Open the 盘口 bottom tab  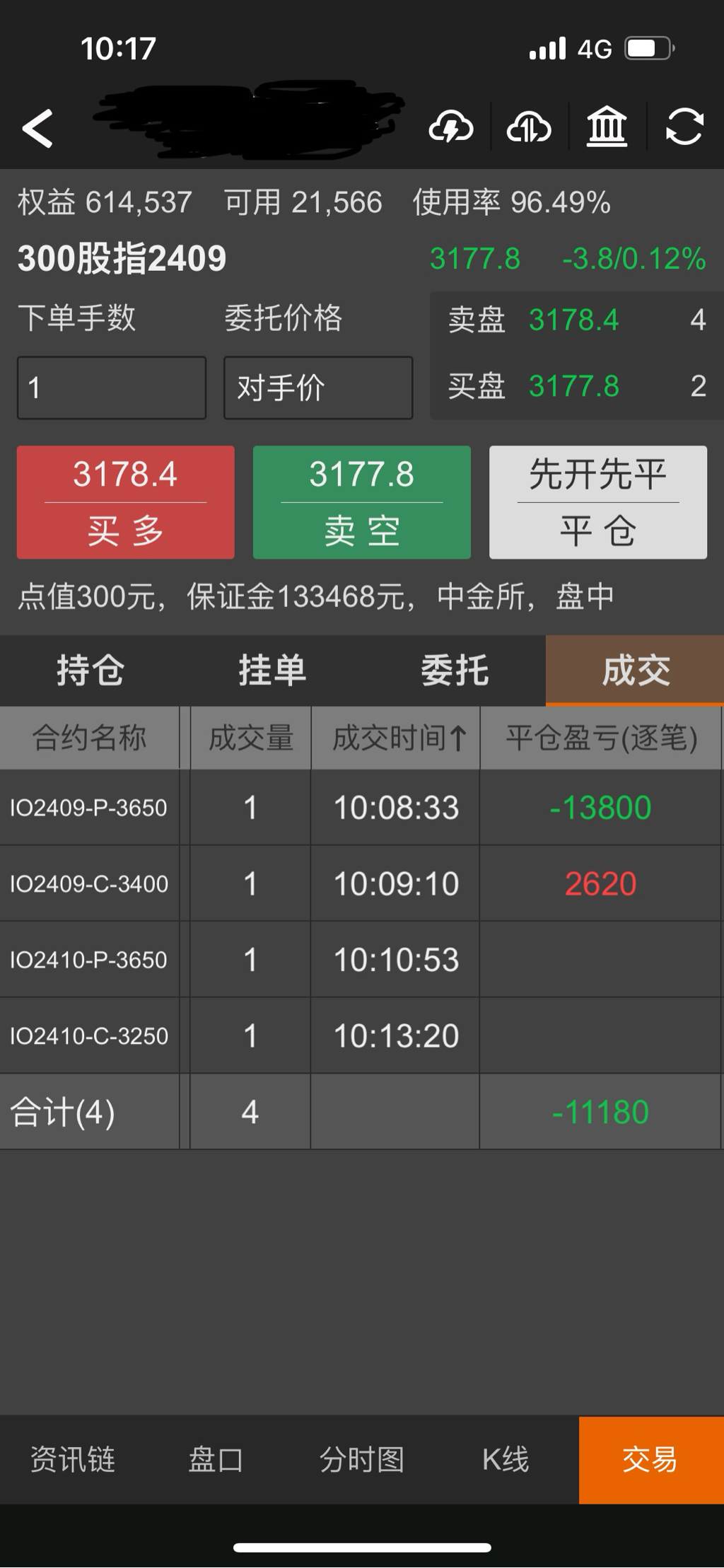tap(216, 1459)
